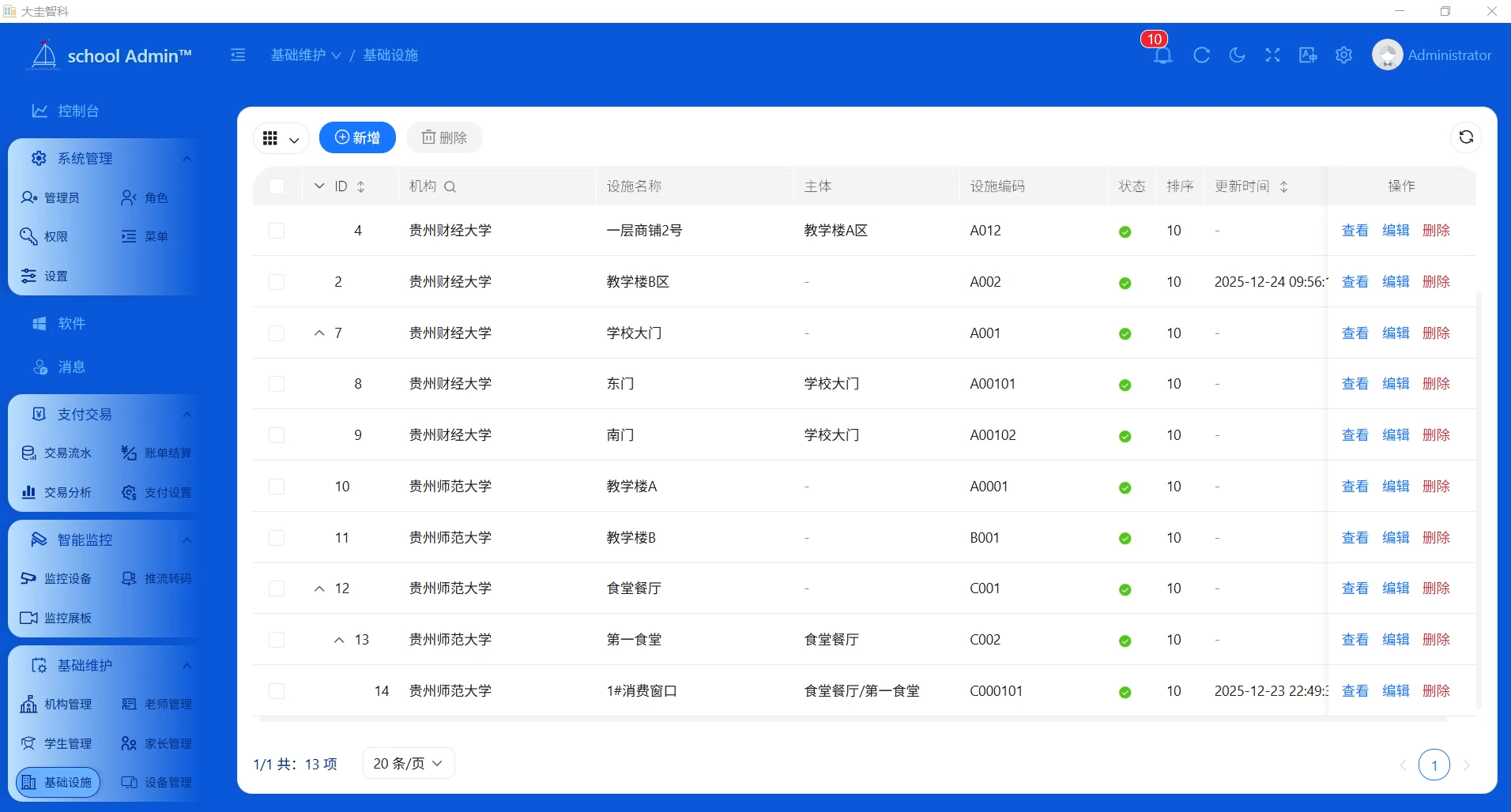
Task: Collapse the 学校大门 row with ID 7
Action: pyautogui.click(x=319, y=333)
